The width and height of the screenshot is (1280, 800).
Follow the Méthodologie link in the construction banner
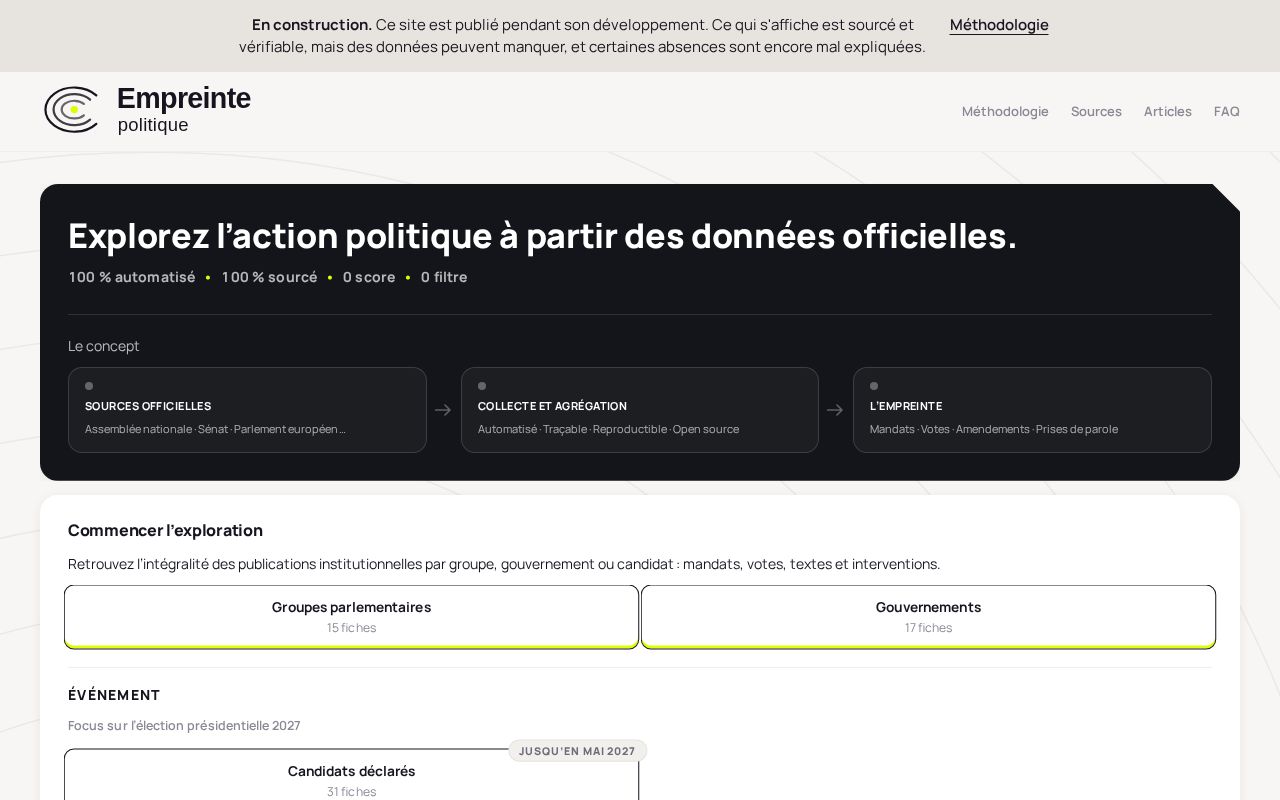(999, 25)
